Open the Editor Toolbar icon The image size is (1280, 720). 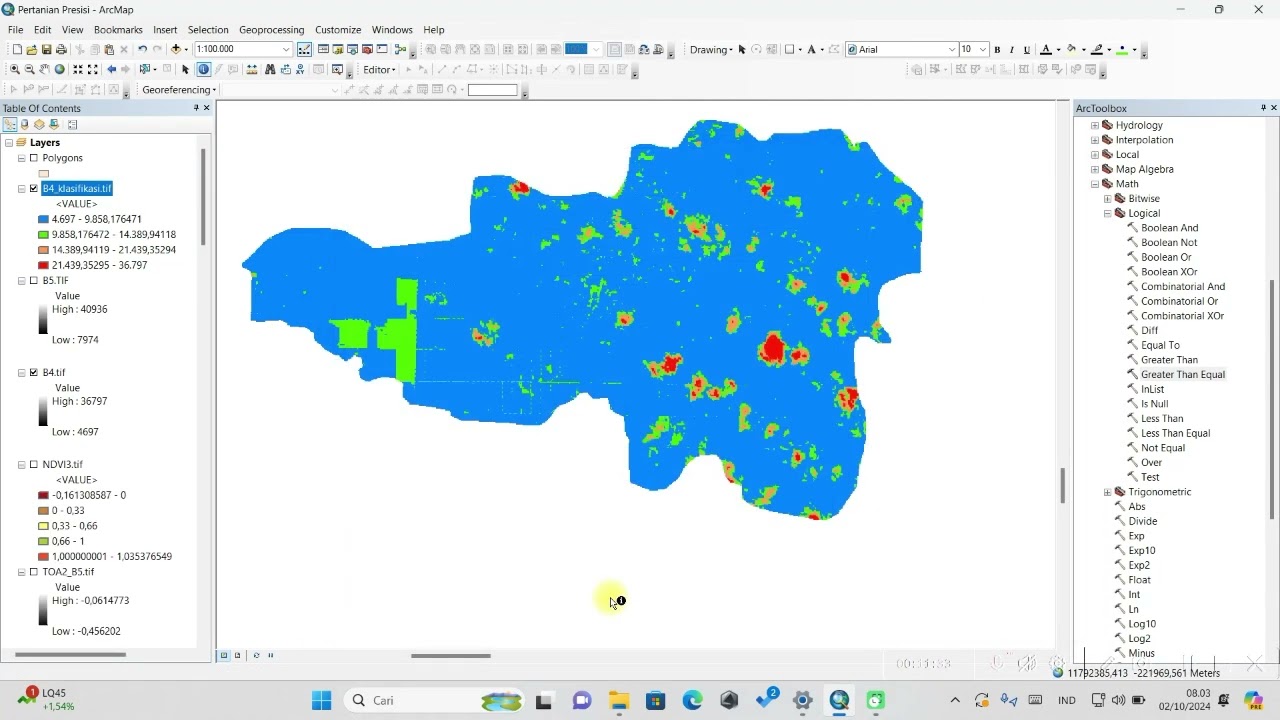(304, 49)
